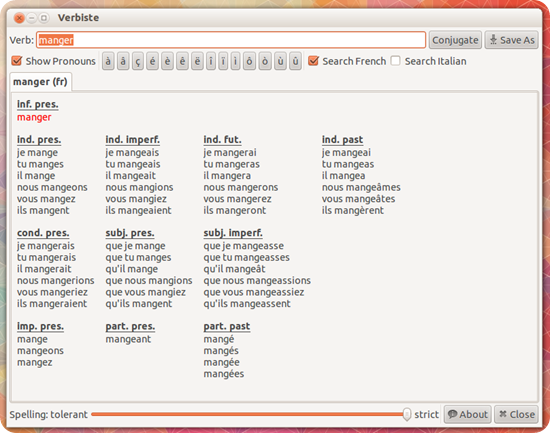Select 'nous mangeons' in ind. pres.
Screen dimensions: 550x433
[52, 187]
